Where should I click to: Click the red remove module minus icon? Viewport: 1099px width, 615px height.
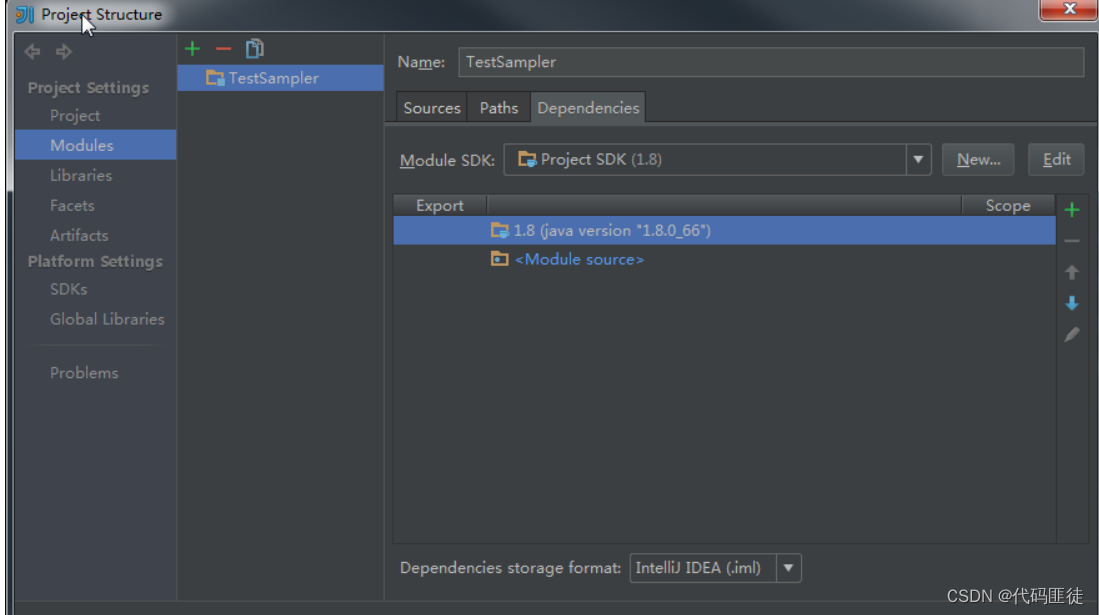tap(223, 48)
